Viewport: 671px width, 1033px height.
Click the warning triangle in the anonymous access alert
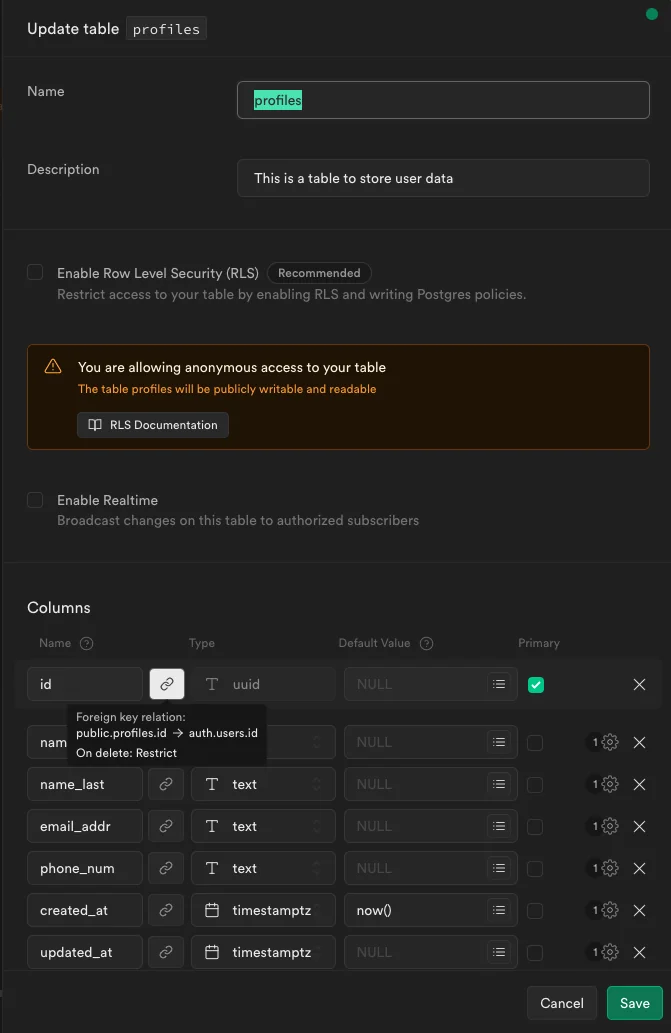click(x=53, y=365)
